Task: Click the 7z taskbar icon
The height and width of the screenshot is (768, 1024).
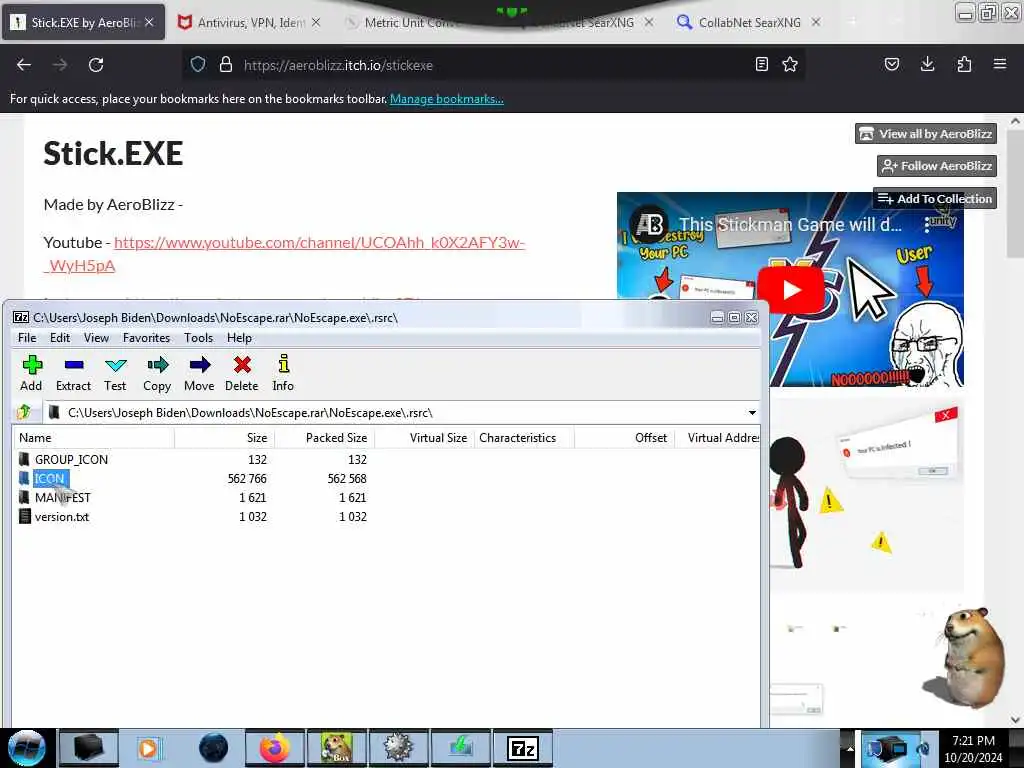Action: click(x=522, y=748)
